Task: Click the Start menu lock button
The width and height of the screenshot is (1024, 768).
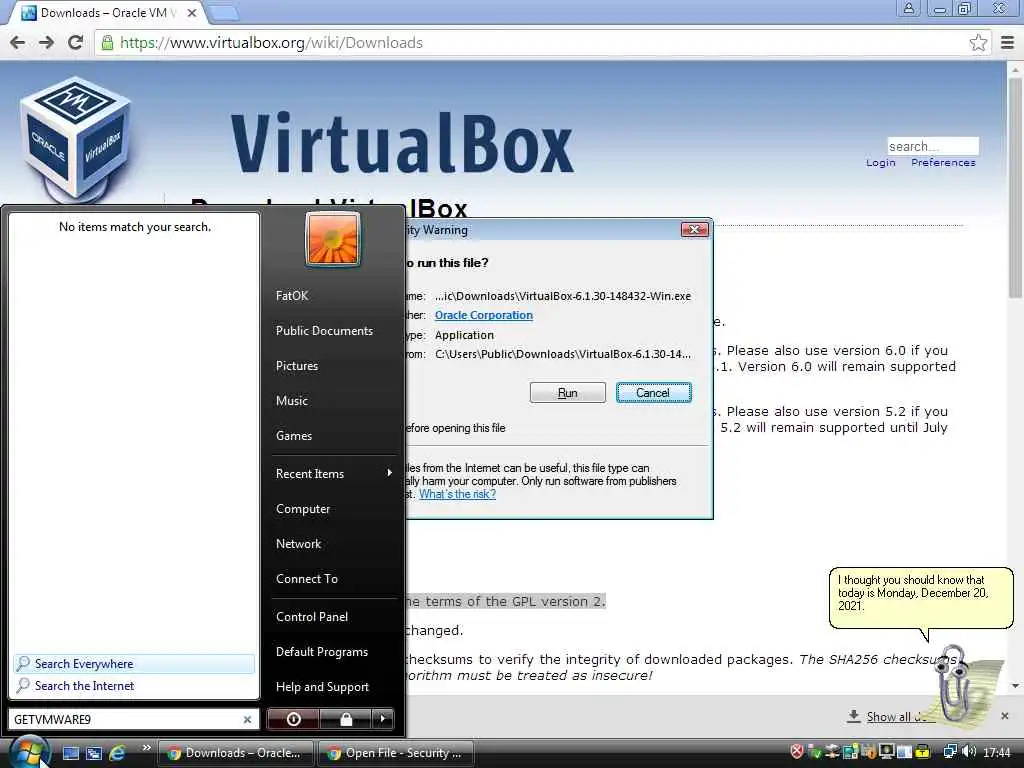Action: [346, 719]
